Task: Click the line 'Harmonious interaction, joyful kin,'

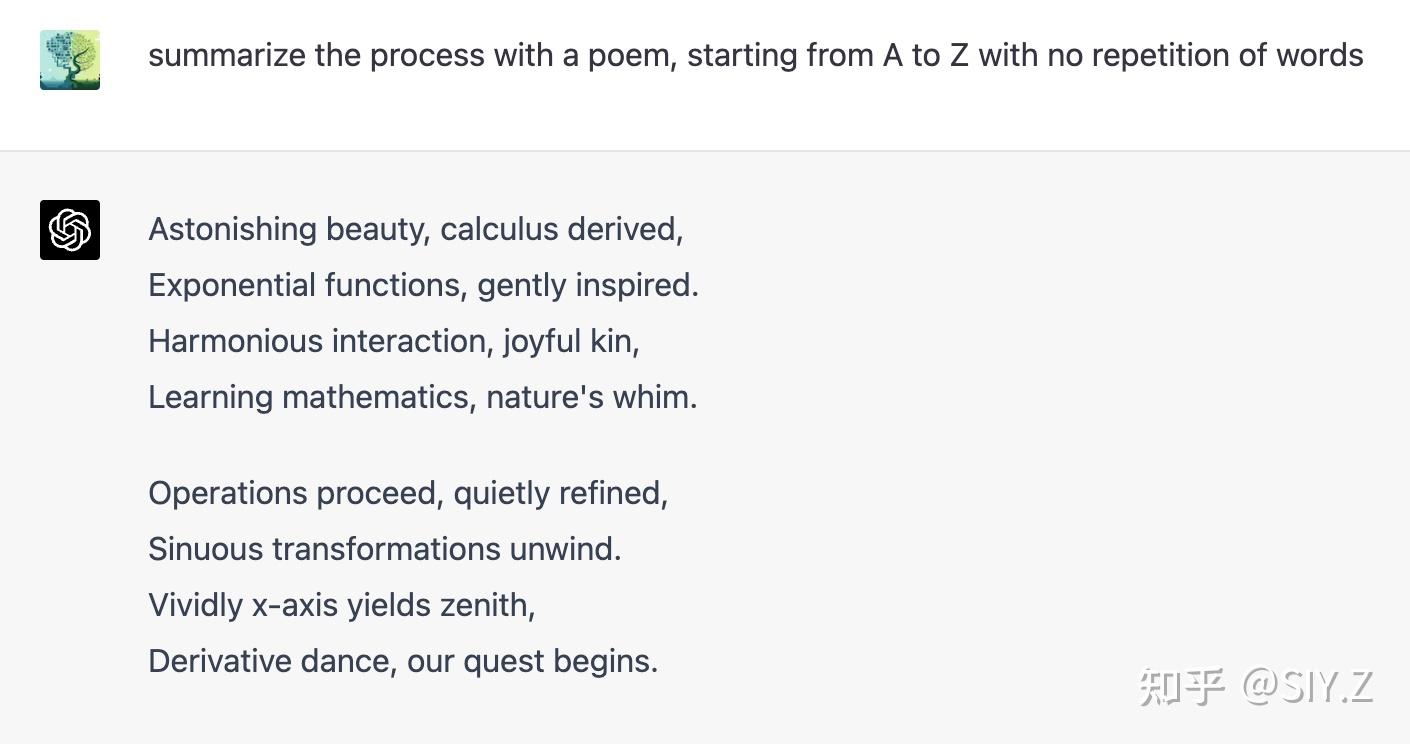Action: pyautogui.click(x=394, y=342)
